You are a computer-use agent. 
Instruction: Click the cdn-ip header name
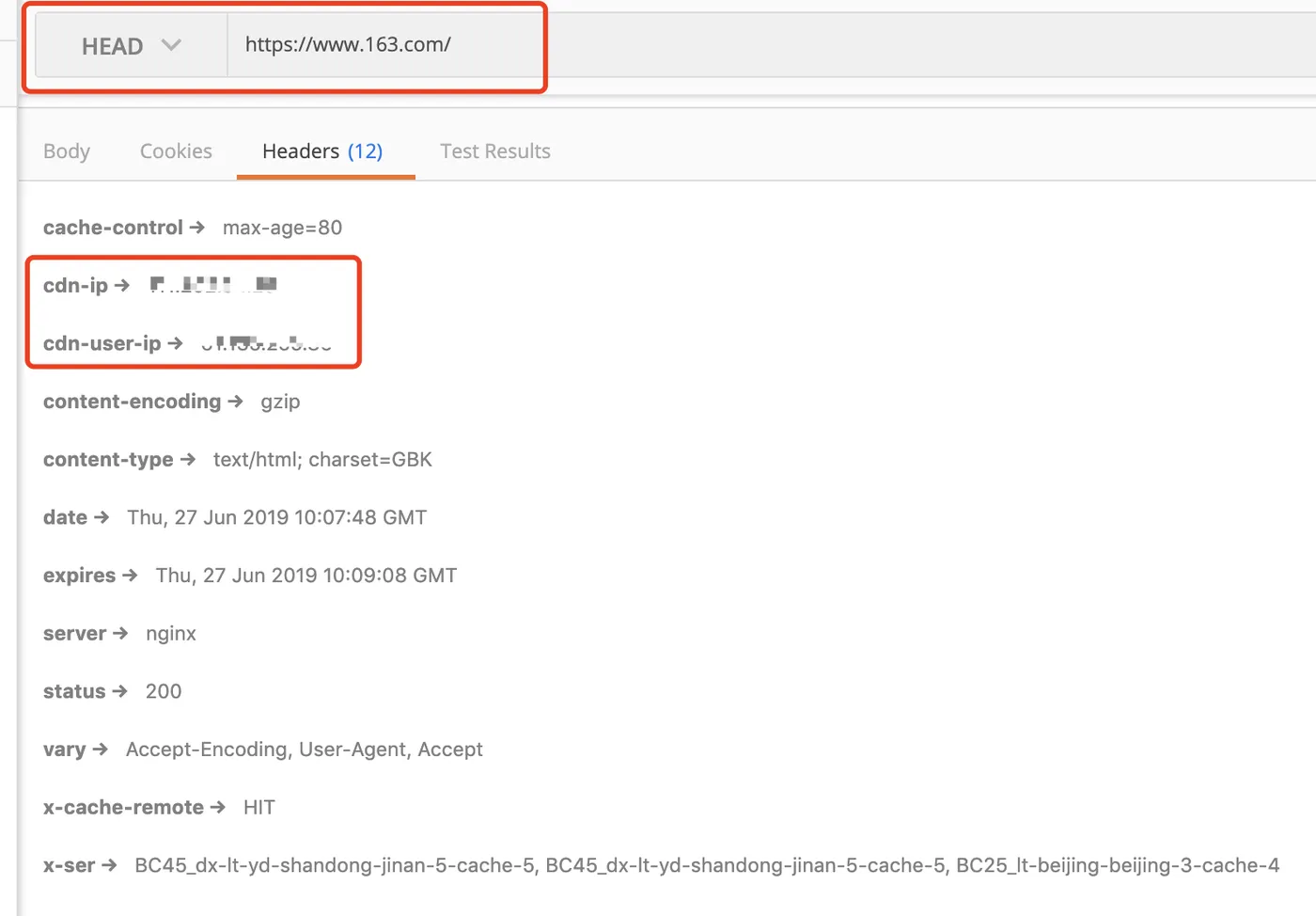pos(75,285)
